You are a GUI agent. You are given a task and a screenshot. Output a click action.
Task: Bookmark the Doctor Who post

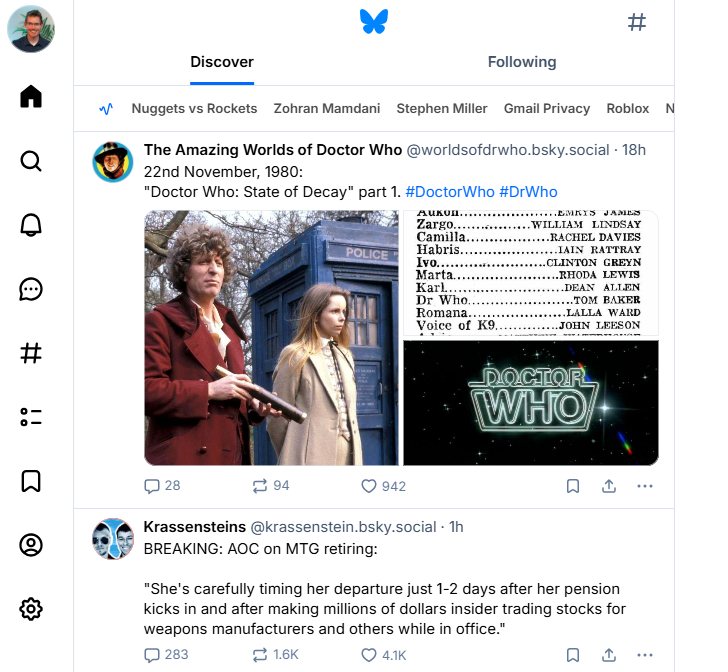click(x=573, y=486)
